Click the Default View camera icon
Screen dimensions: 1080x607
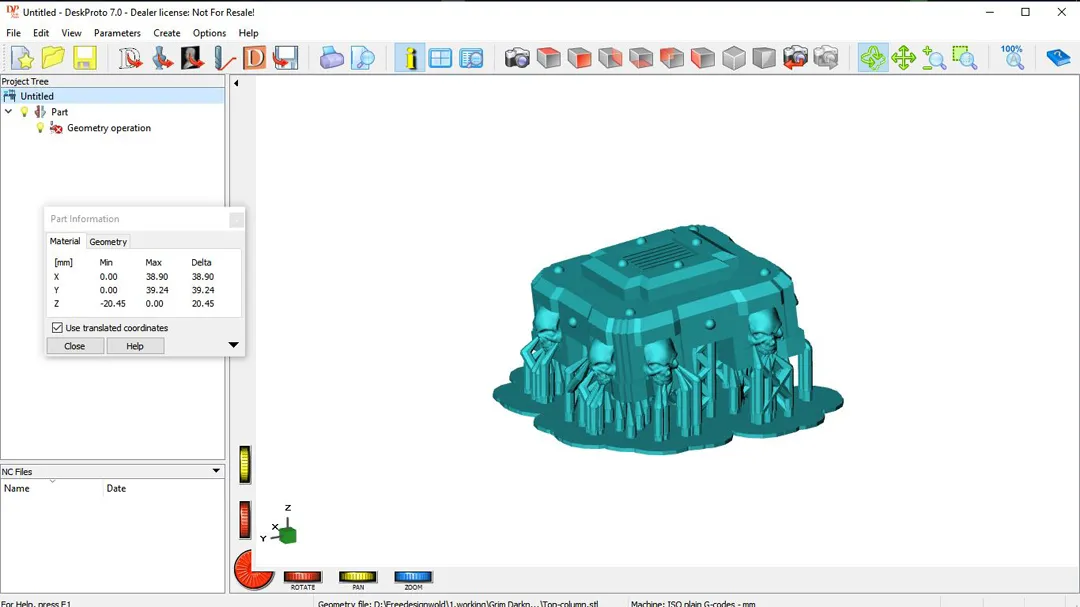pyautogui.click(x=517, y=58)
